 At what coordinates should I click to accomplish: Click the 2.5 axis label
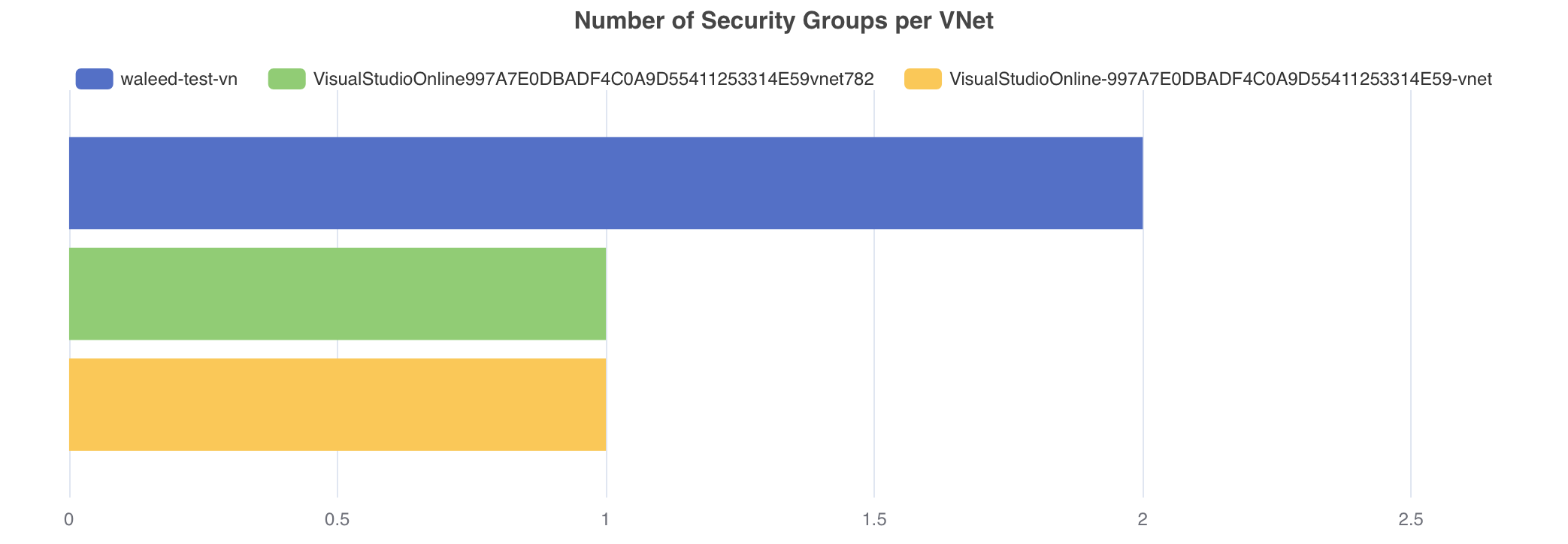(1411, 520)
